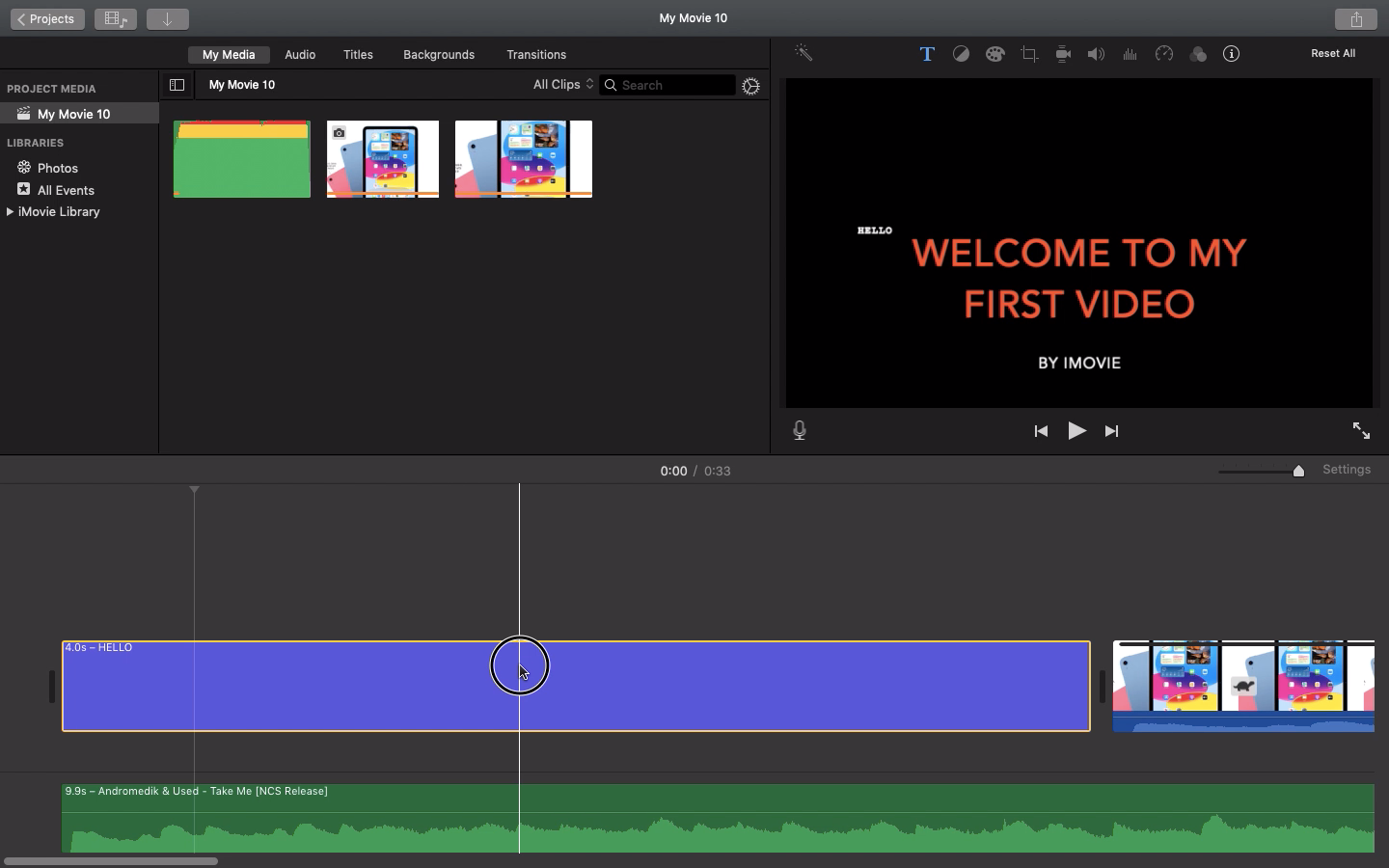The height and width of the screenshot is (868, 1389).
Task: Open the All Clips filter dropdown
Action: (563, 85)
